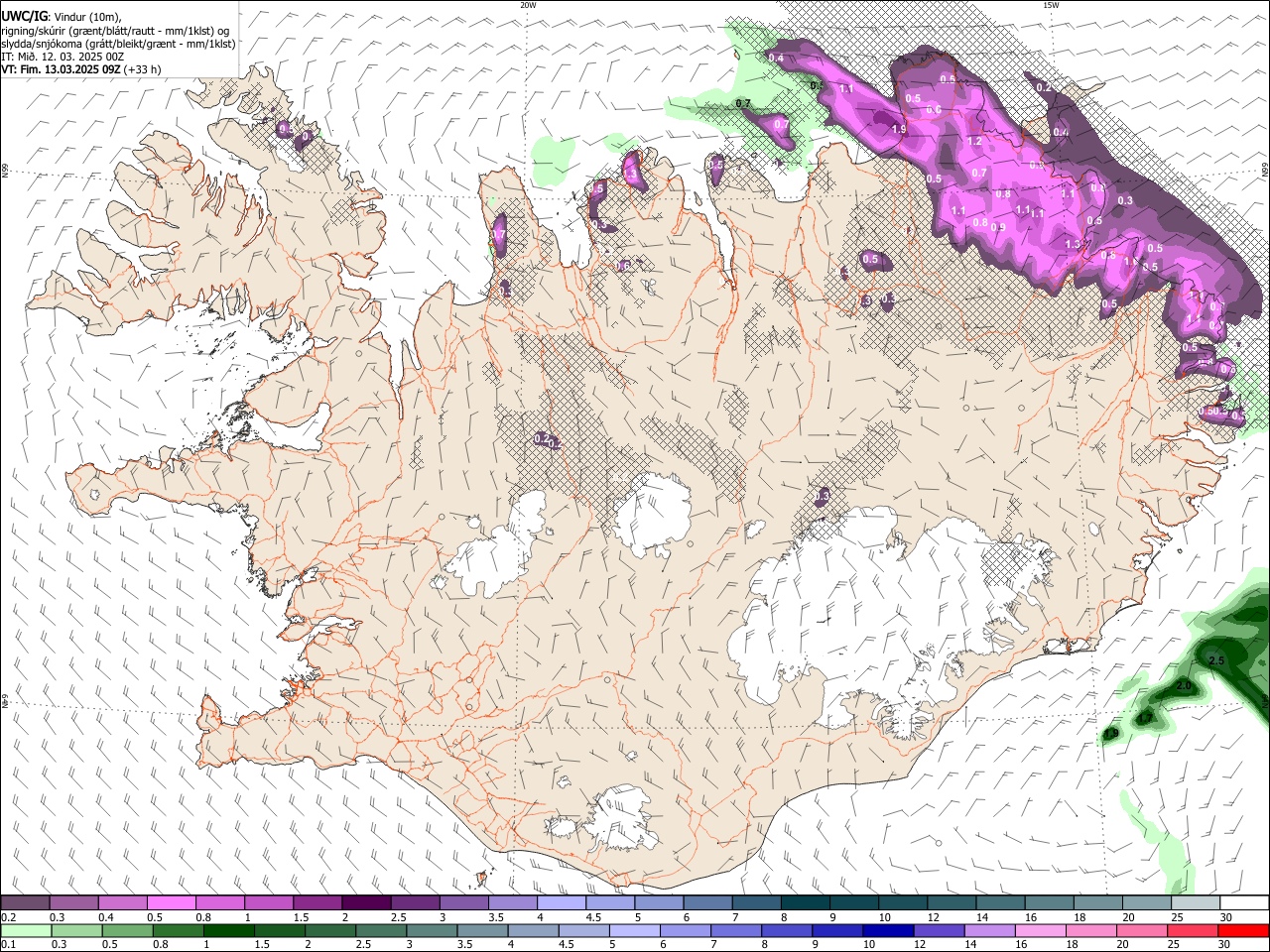Pick upper legend swatch between 2 and 2.5

pyautogui.click(x=365, y=903)
